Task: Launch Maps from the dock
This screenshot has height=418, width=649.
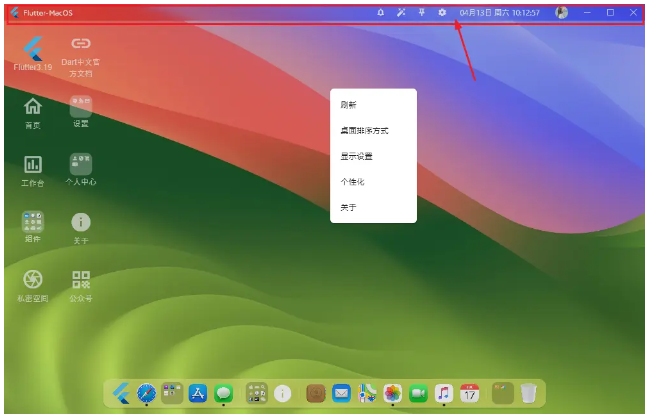Action: pyautogui.click(x=367, y=393)
